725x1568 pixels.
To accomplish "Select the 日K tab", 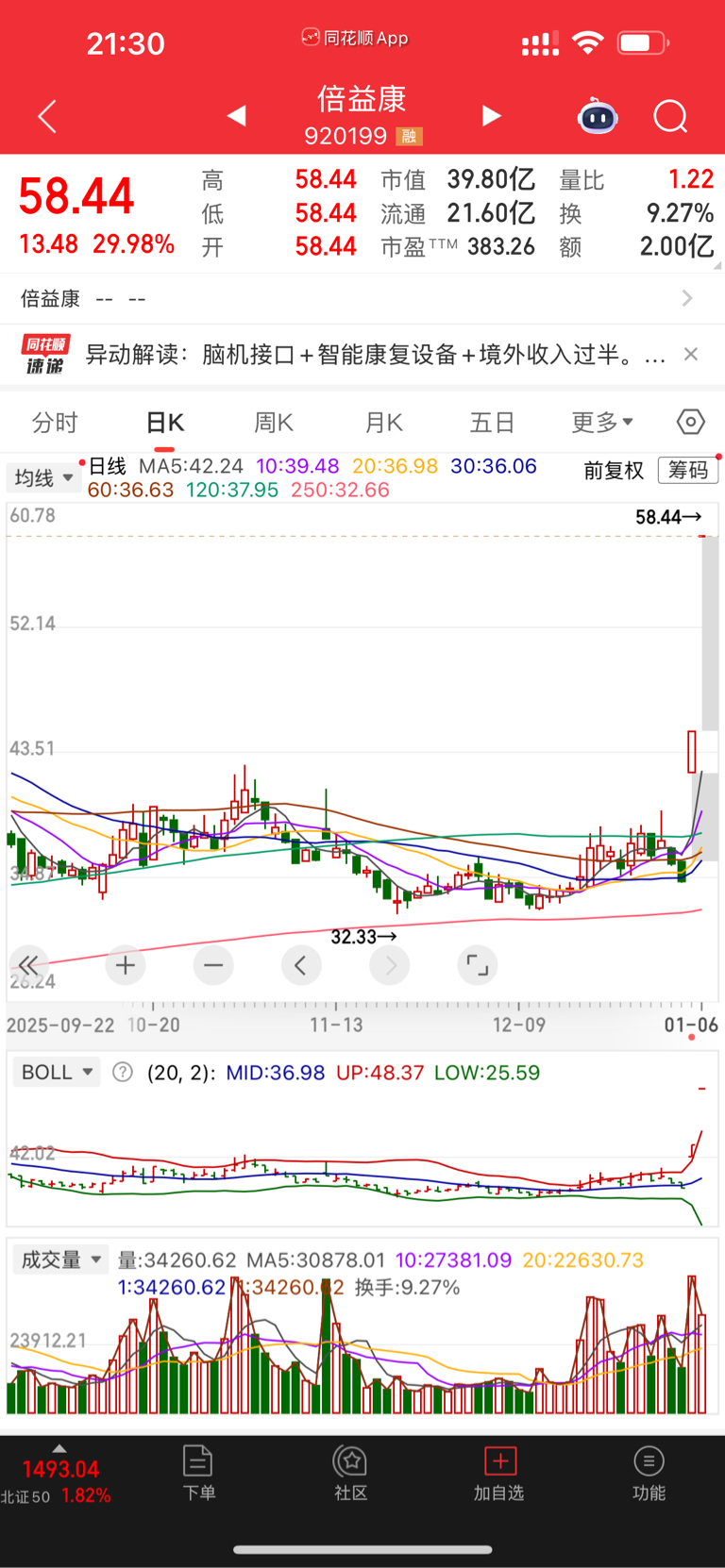I will 164,423.
